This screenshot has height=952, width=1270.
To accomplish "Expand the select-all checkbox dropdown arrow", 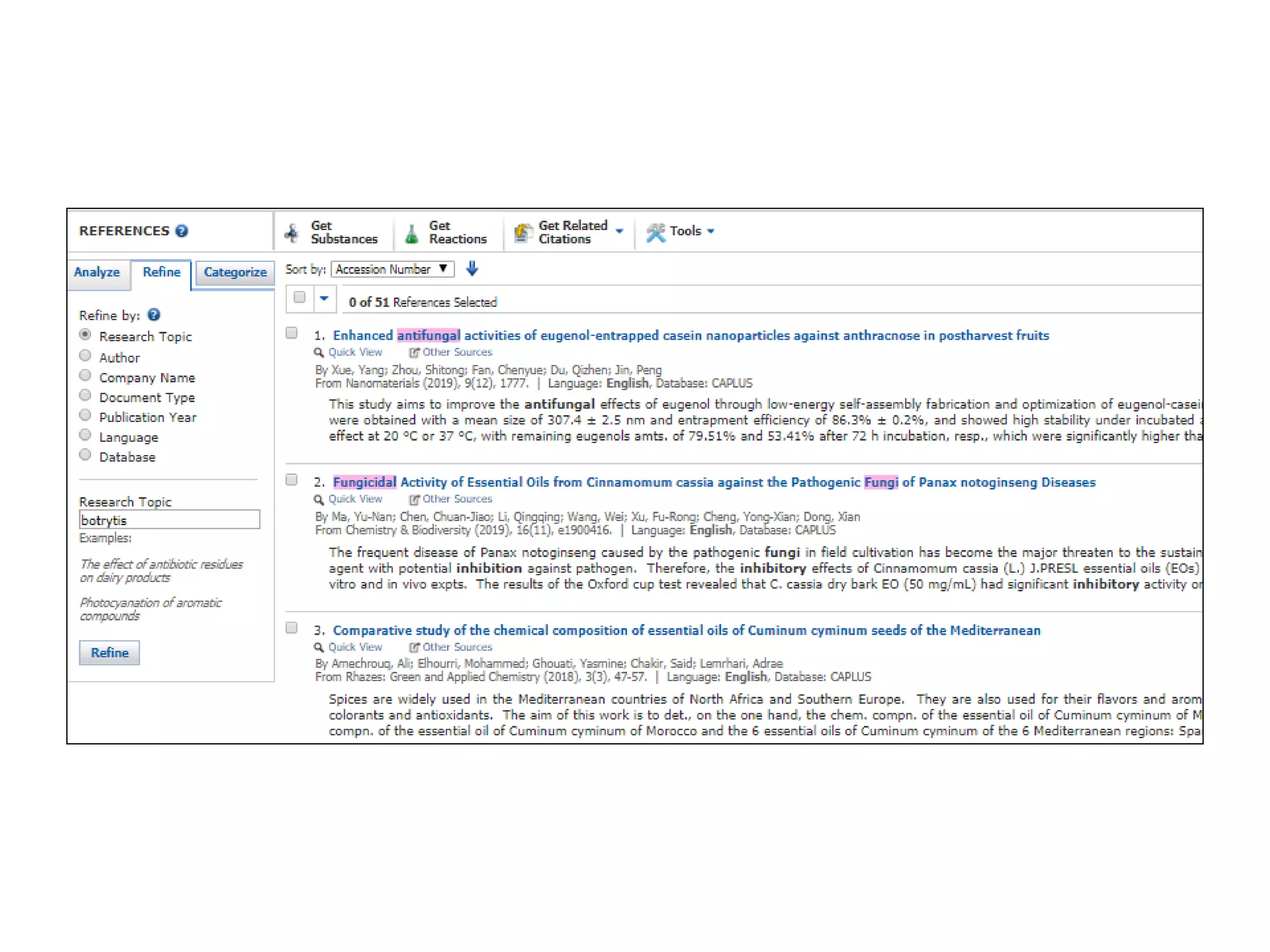I will 324,299.
